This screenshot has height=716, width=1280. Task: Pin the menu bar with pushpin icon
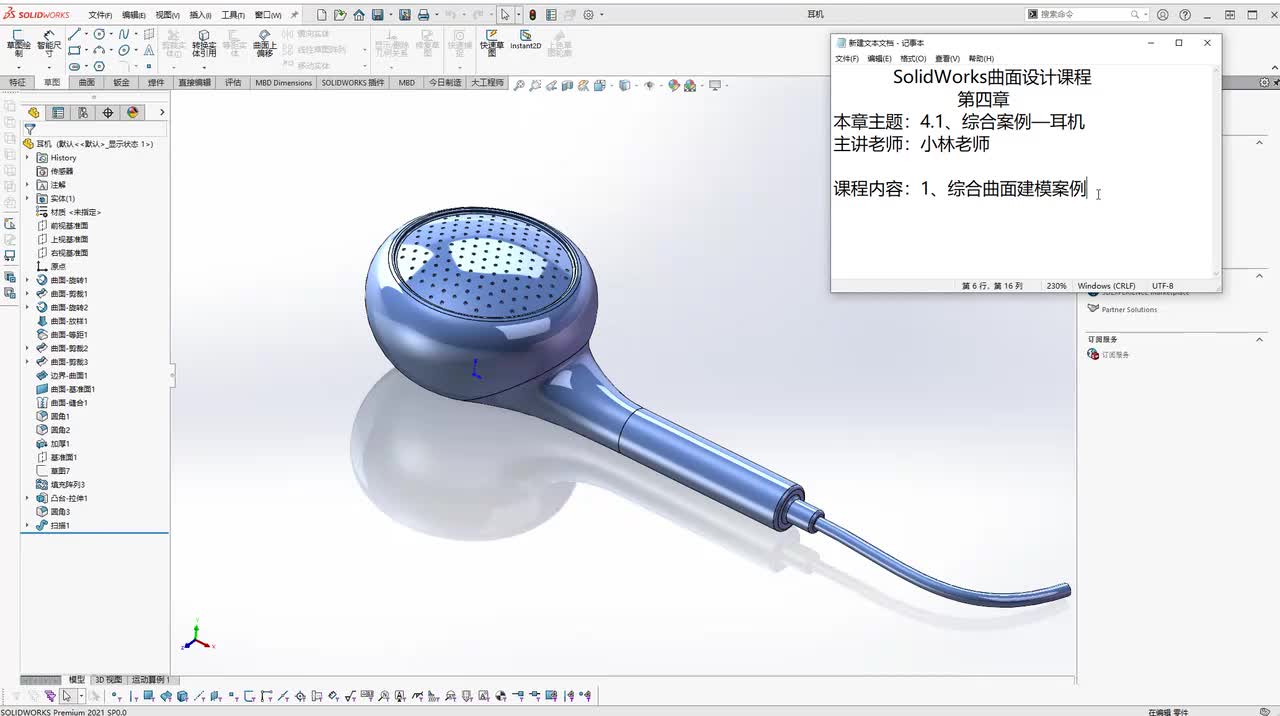294,15
